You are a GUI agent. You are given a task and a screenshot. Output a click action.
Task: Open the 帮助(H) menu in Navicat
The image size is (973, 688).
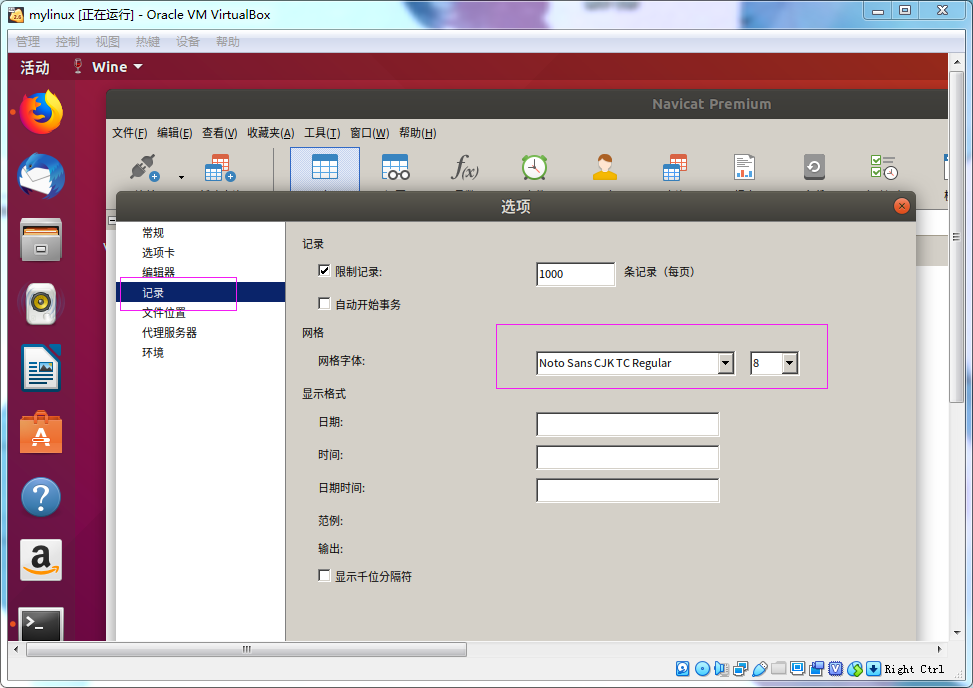418,133
